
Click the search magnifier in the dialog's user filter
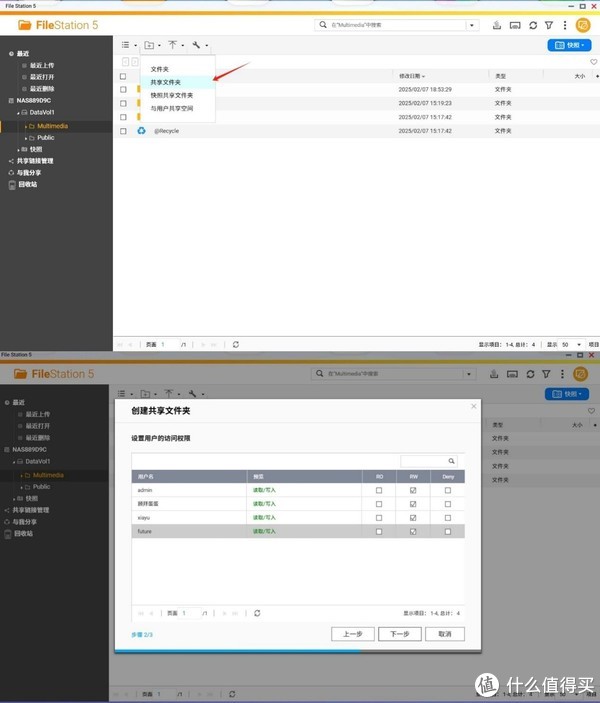pyautogui.click(x=451, y=461)
